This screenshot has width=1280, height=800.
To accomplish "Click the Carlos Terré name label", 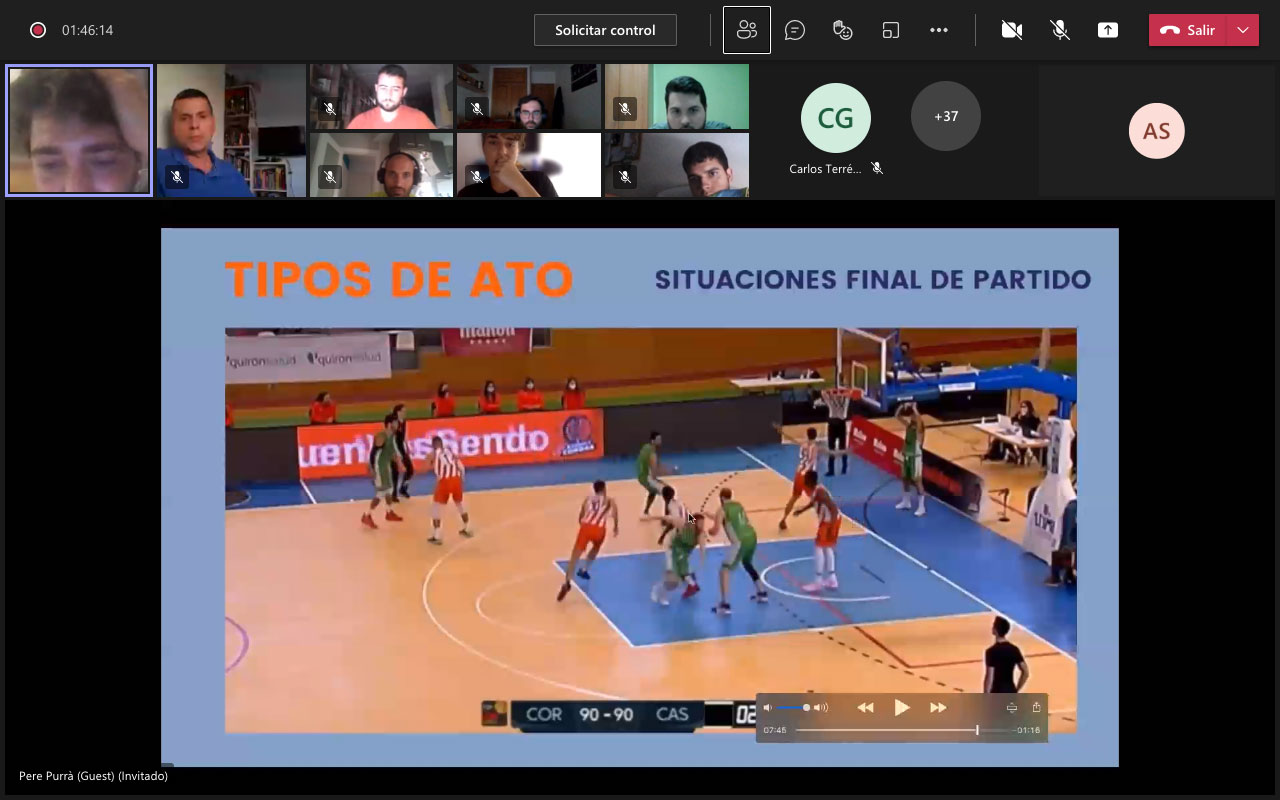I will pos(825,169).
